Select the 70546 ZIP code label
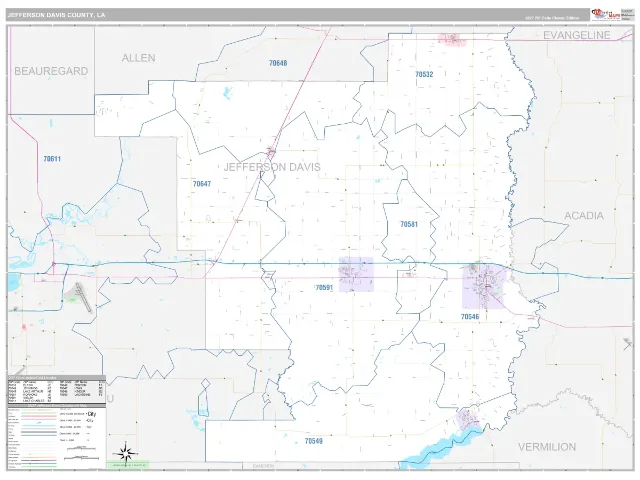 470,316
